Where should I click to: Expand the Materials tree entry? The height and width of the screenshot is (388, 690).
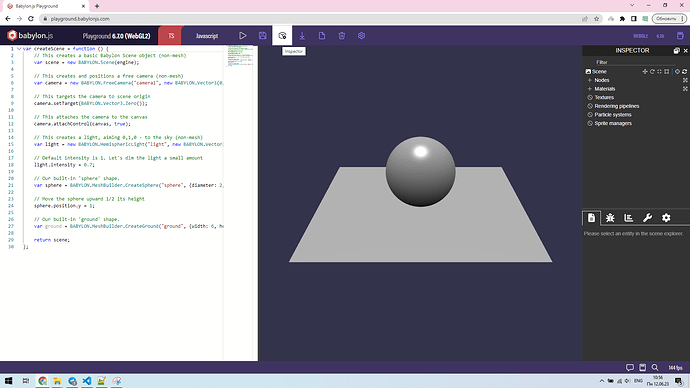coord(590,89)
